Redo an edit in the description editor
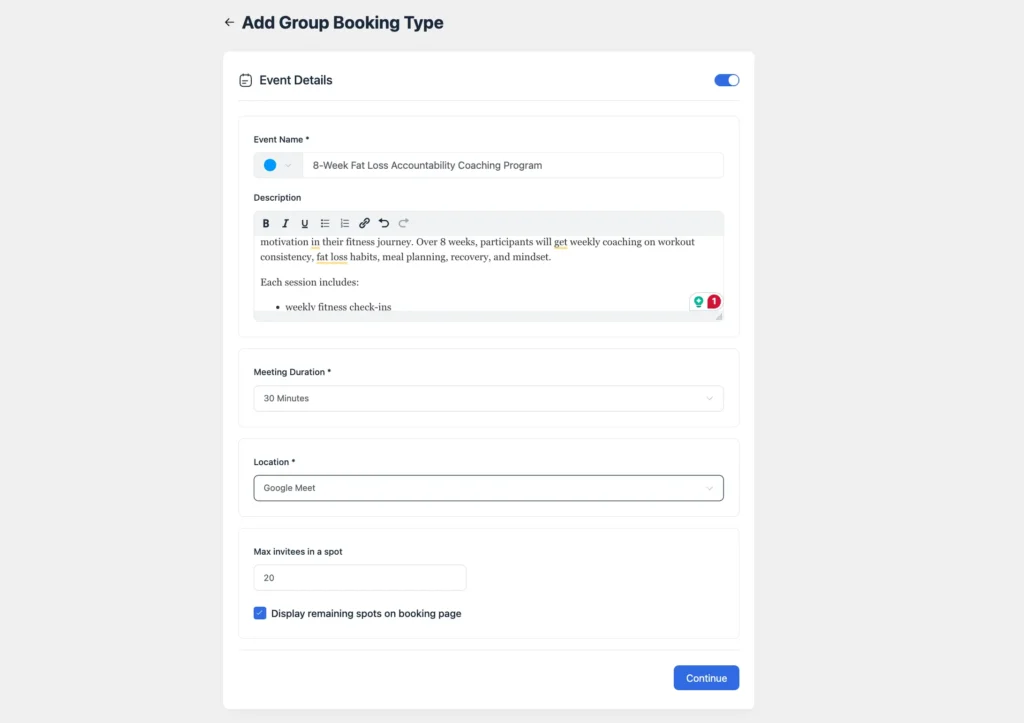 click(403, 223)
